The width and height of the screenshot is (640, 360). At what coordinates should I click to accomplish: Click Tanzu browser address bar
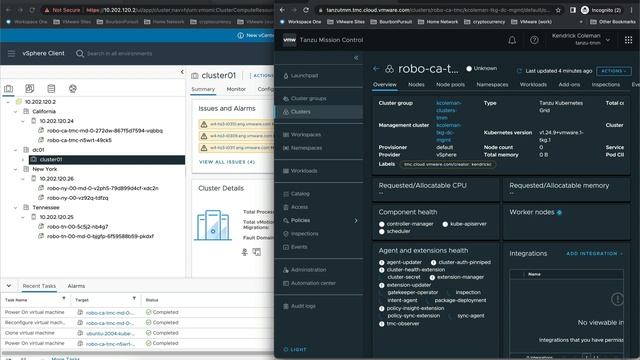point(438,10)
